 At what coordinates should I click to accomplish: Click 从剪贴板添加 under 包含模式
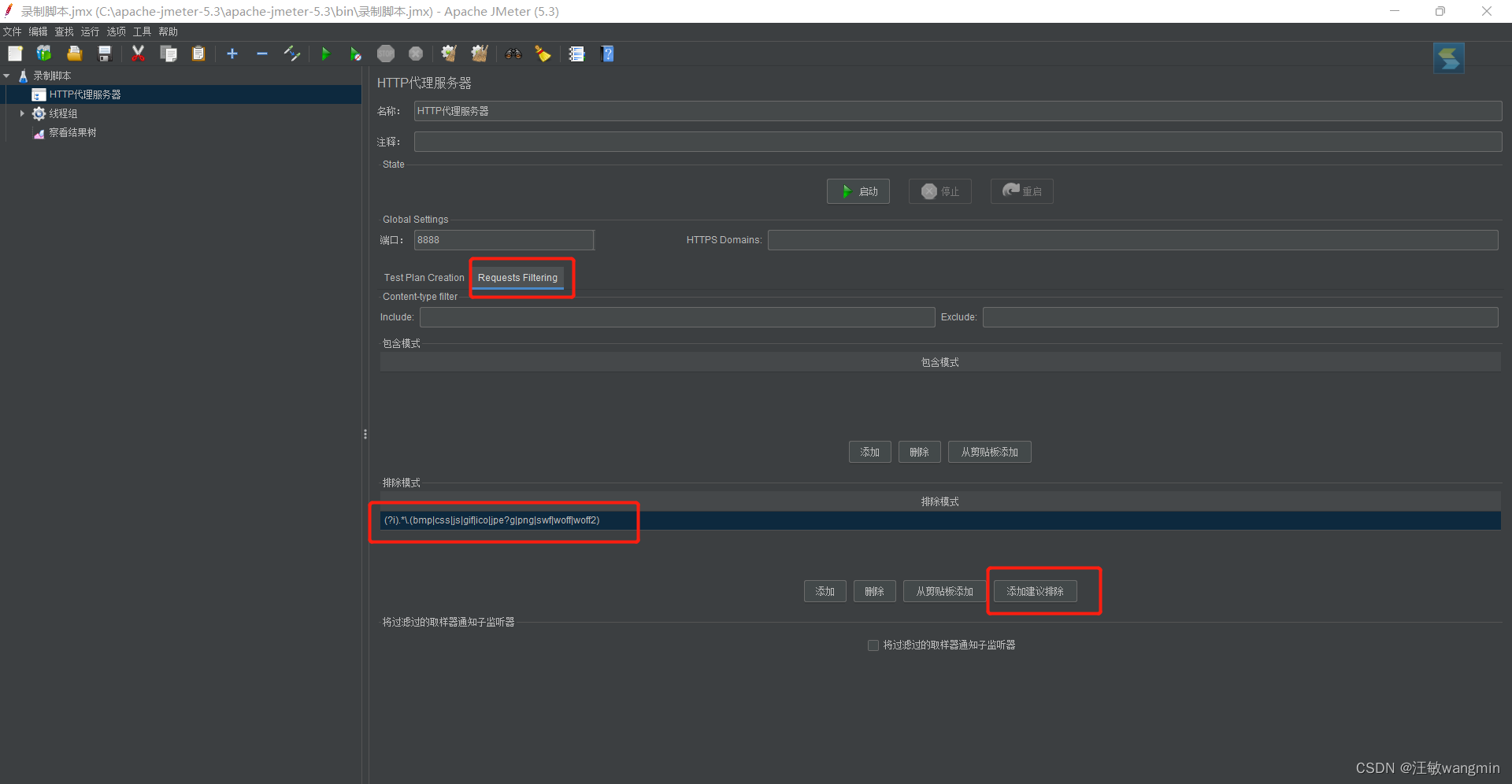(989, 452)
